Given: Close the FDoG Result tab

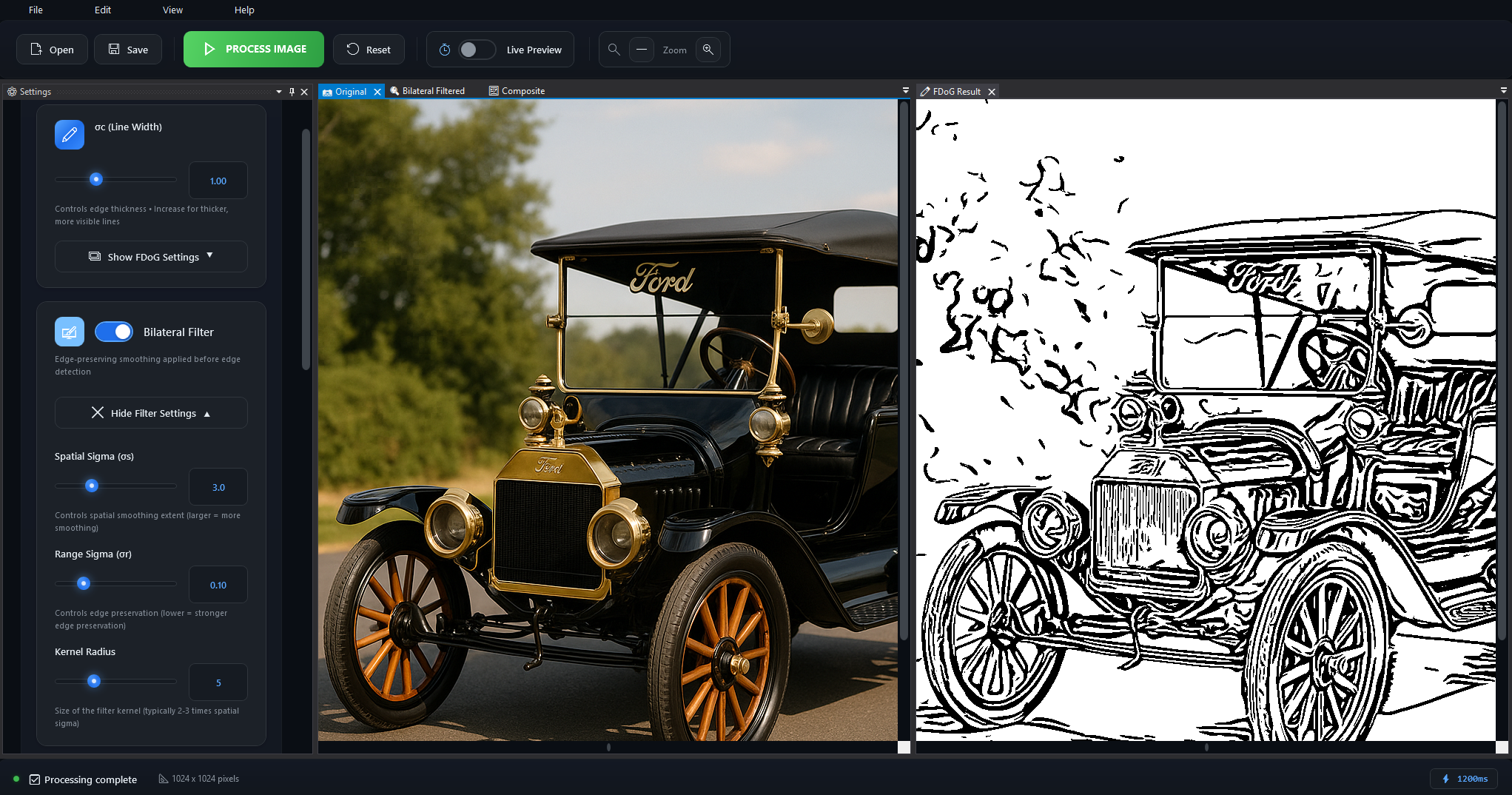Looking at the screenshot, I should coord(992,92).
